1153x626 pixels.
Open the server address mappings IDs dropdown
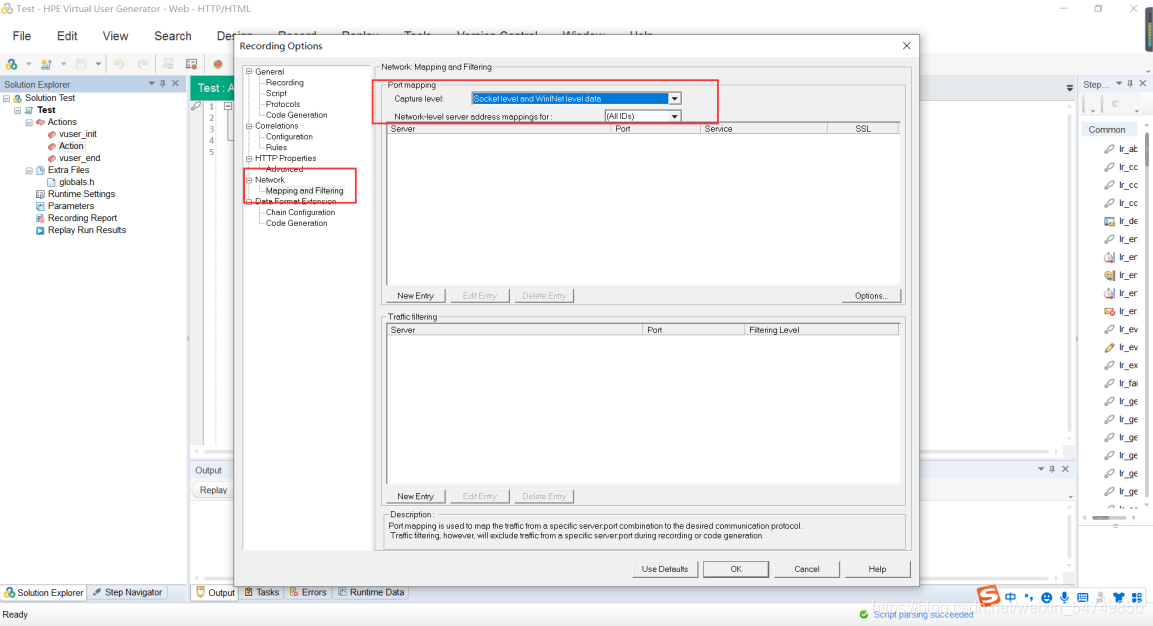[x=675, y=116]
